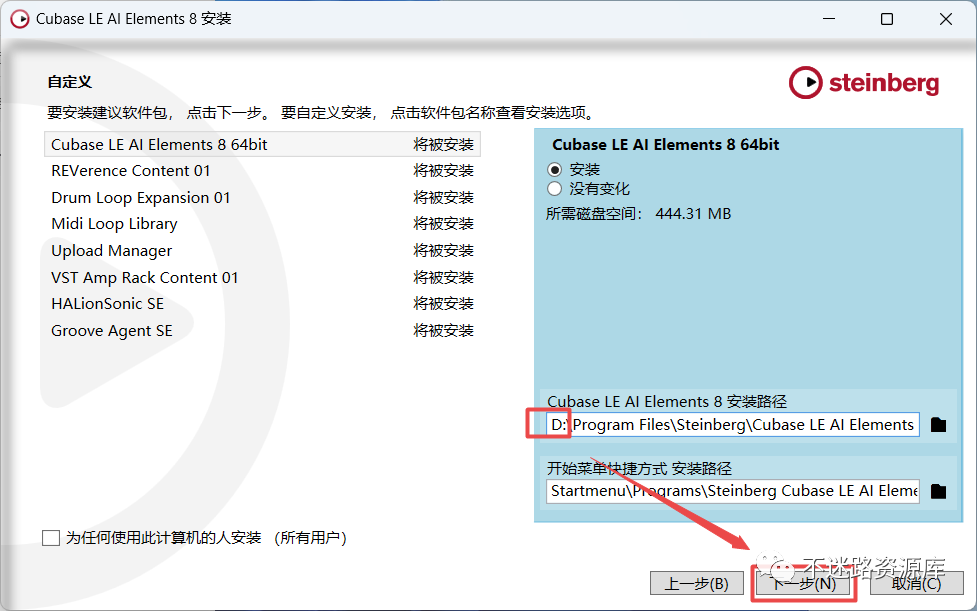Select Drum Loop Expansion 01 package
Viewport: 977px width, 611px height.
[x=262, y=197]
